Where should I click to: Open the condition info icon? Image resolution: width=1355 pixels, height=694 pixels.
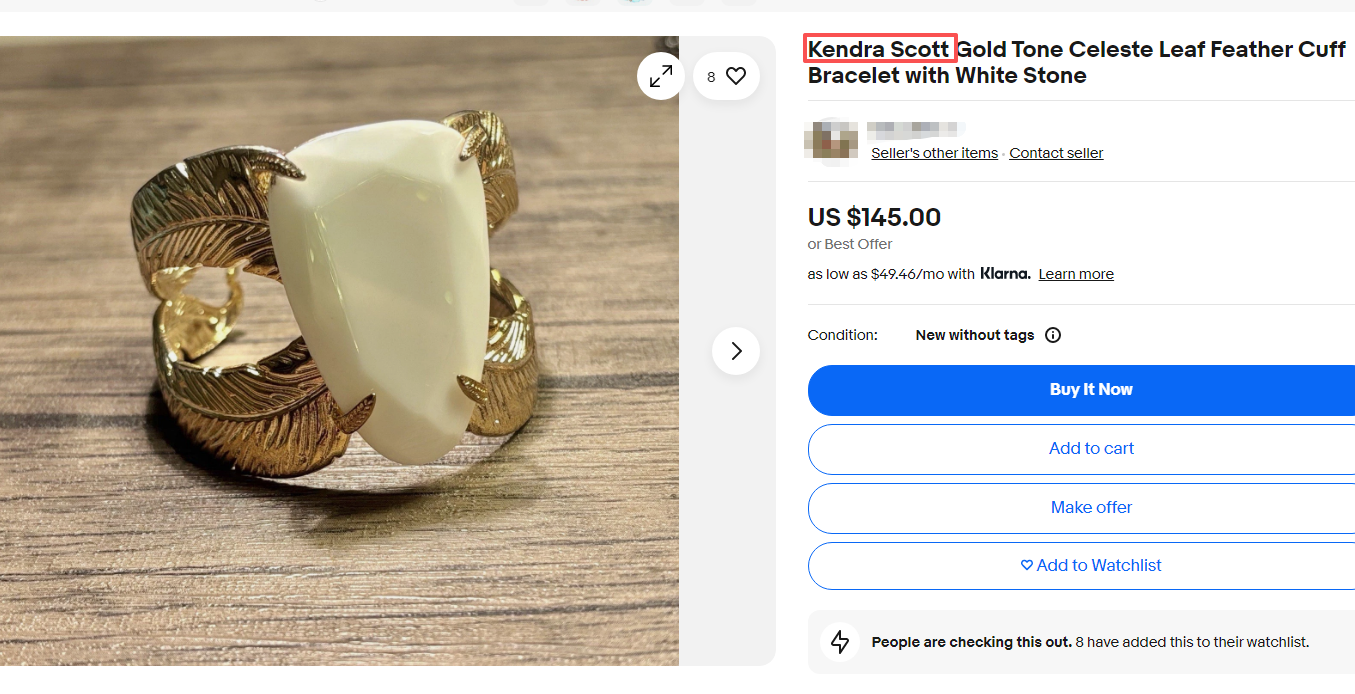(x=1053, y=335)
